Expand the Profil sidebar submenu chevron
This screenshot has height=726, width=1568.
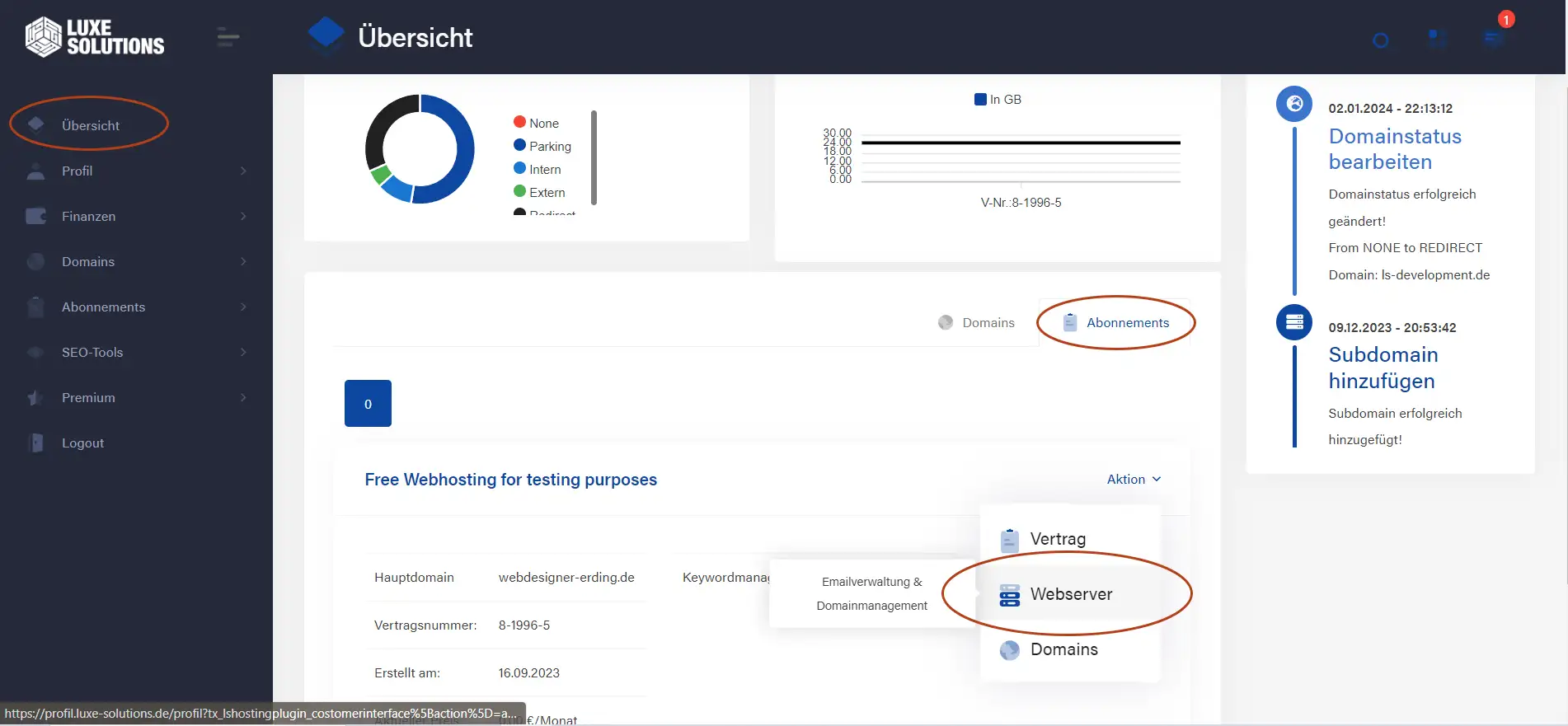click(x=243, y=171)
